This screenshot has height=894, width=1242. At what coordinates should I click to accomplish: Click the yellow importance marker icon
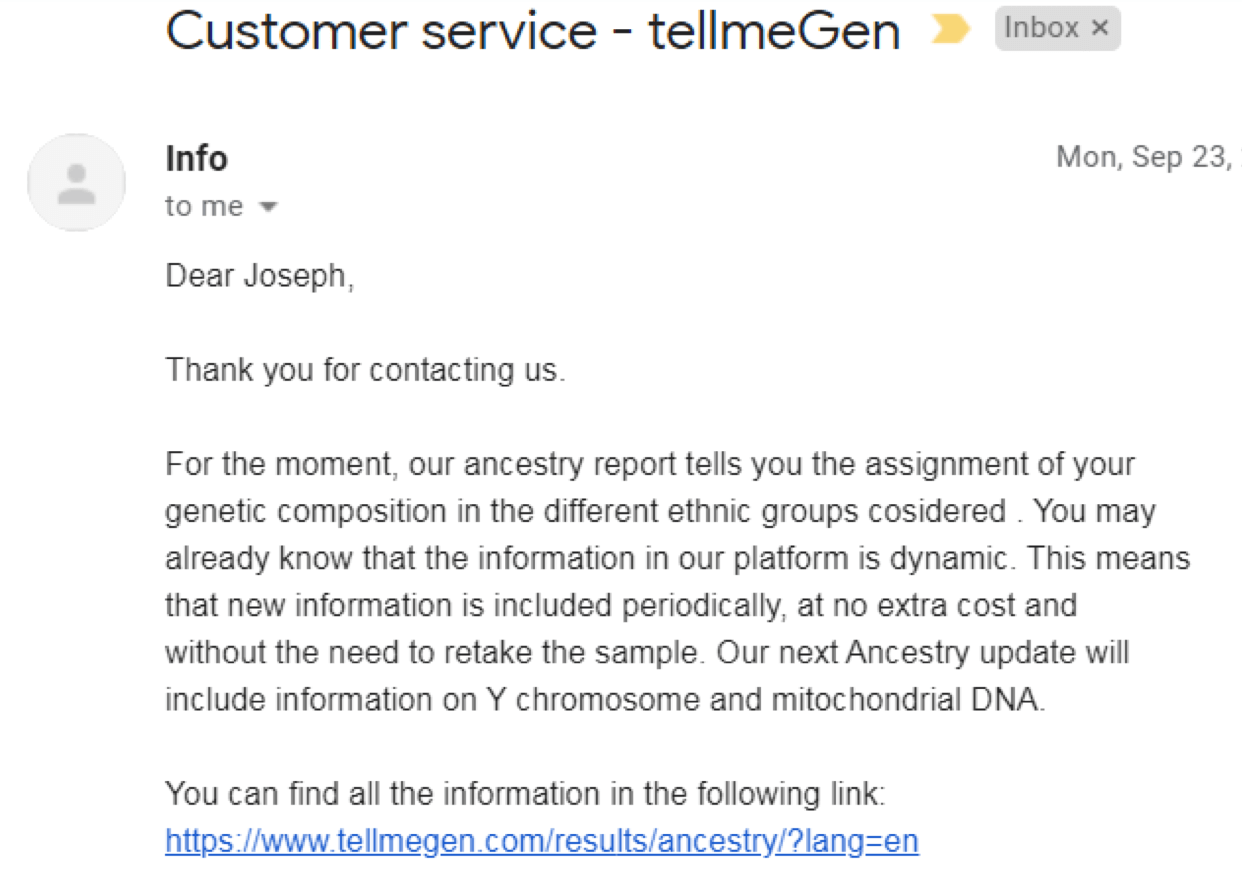click(950, 30)
